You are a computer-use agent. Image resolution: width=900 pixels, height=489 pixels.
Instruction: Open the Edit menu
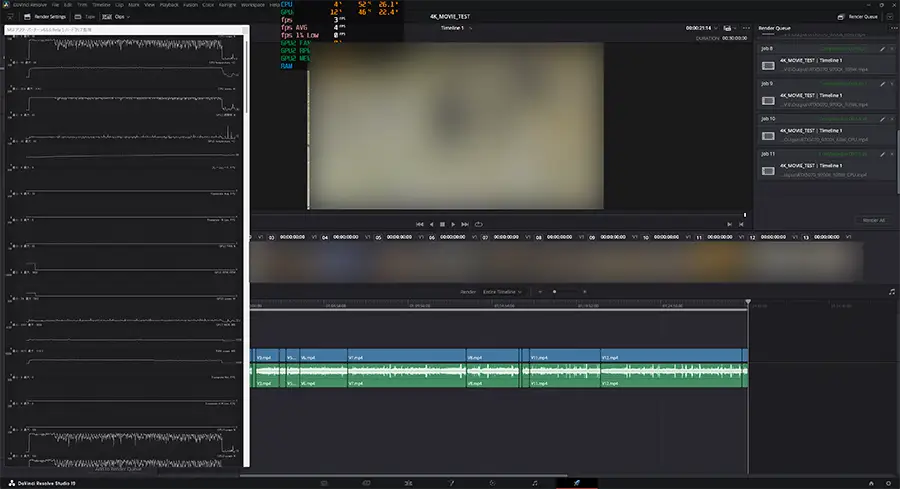68,5
